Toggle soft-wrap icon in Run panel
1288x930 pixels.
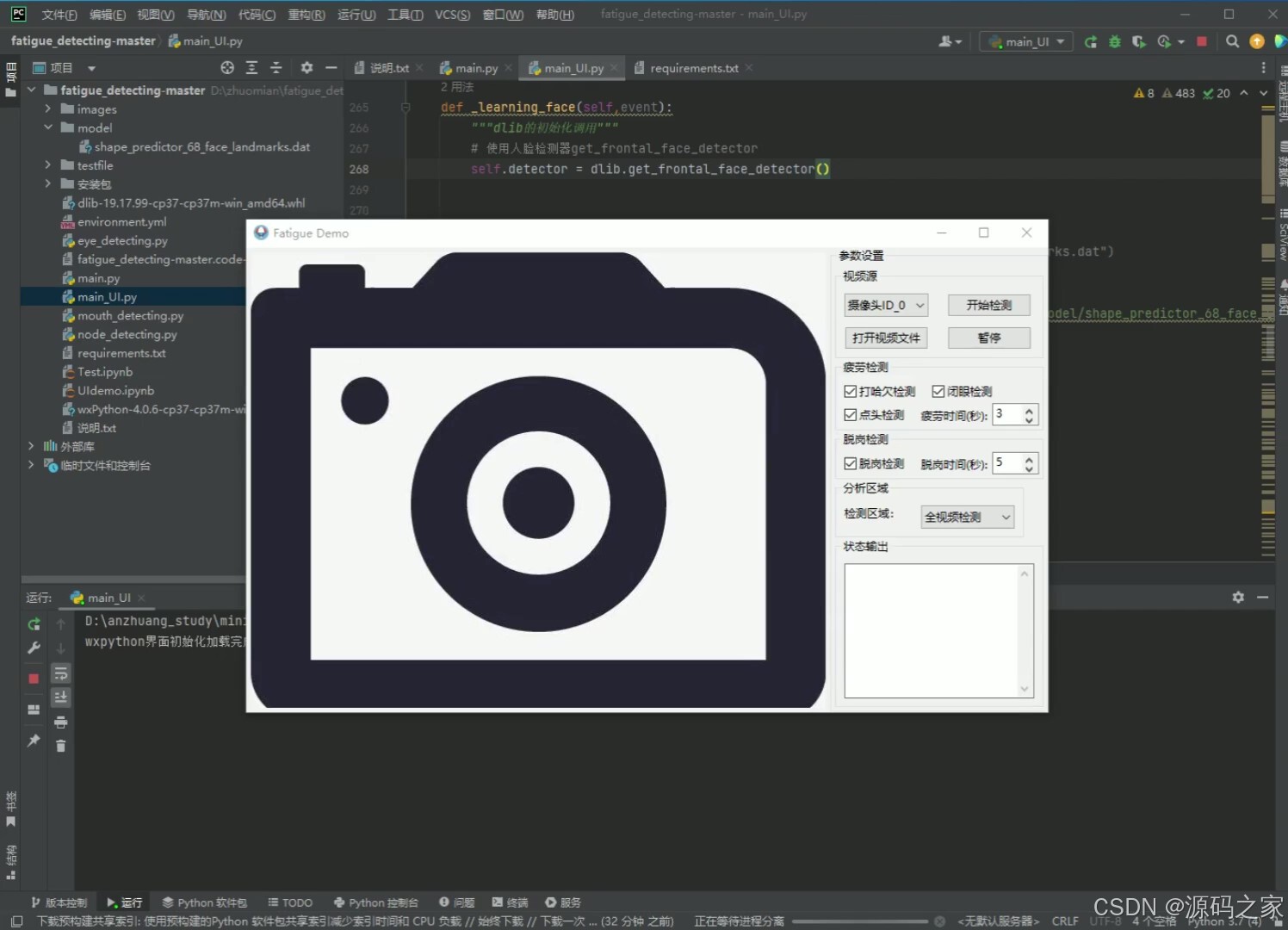60,673
